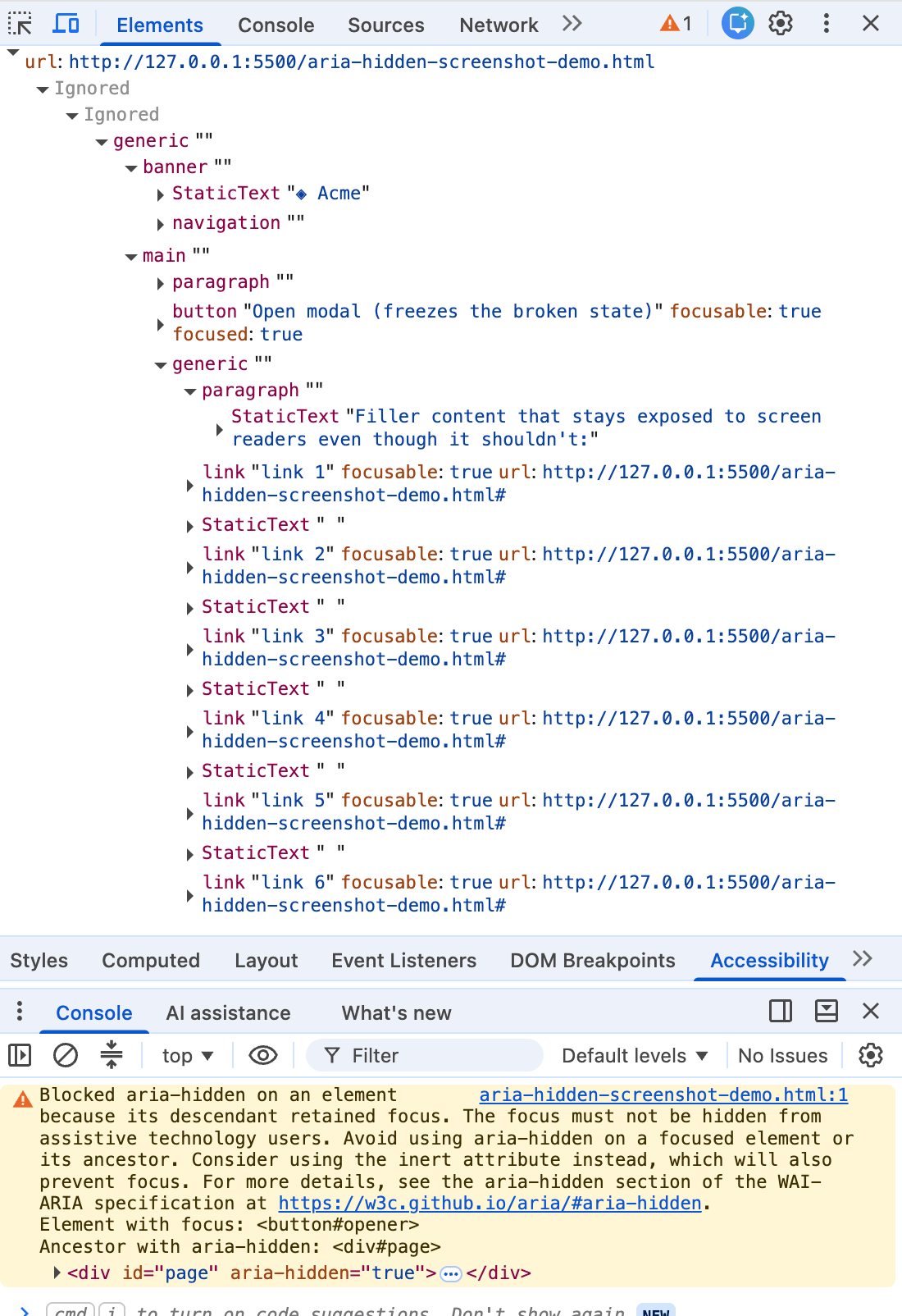Expand the link 1 node
Screen dimensions: 902x1316
coord(190,485)
